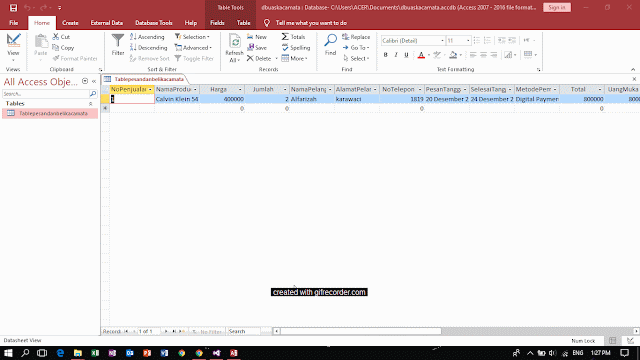The height and width of the screenshot is (360, 640).
Task: Switch to the Fields tab
Action: [217, 23]
